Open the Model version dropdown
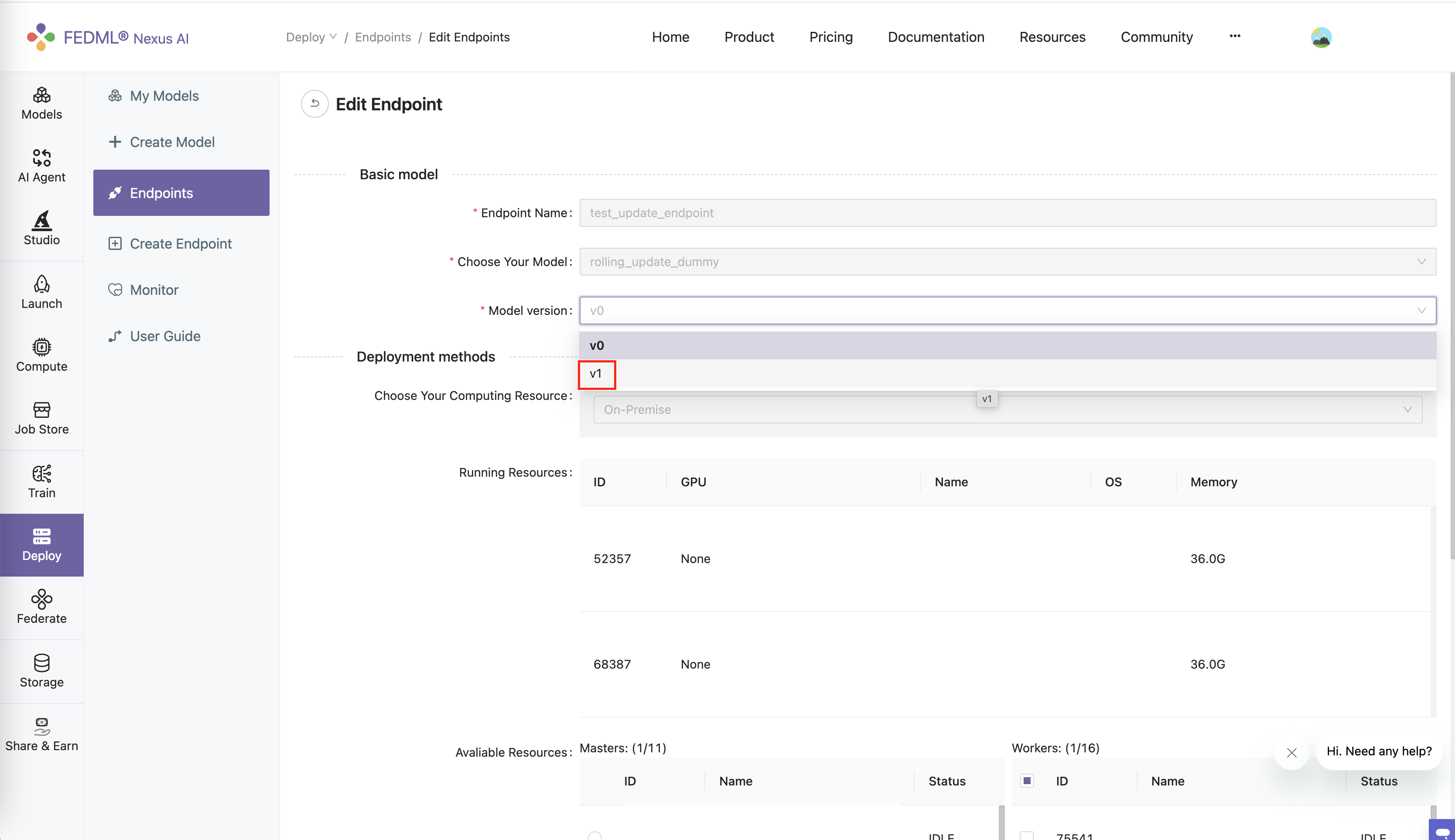 (x=1008, y=311)
